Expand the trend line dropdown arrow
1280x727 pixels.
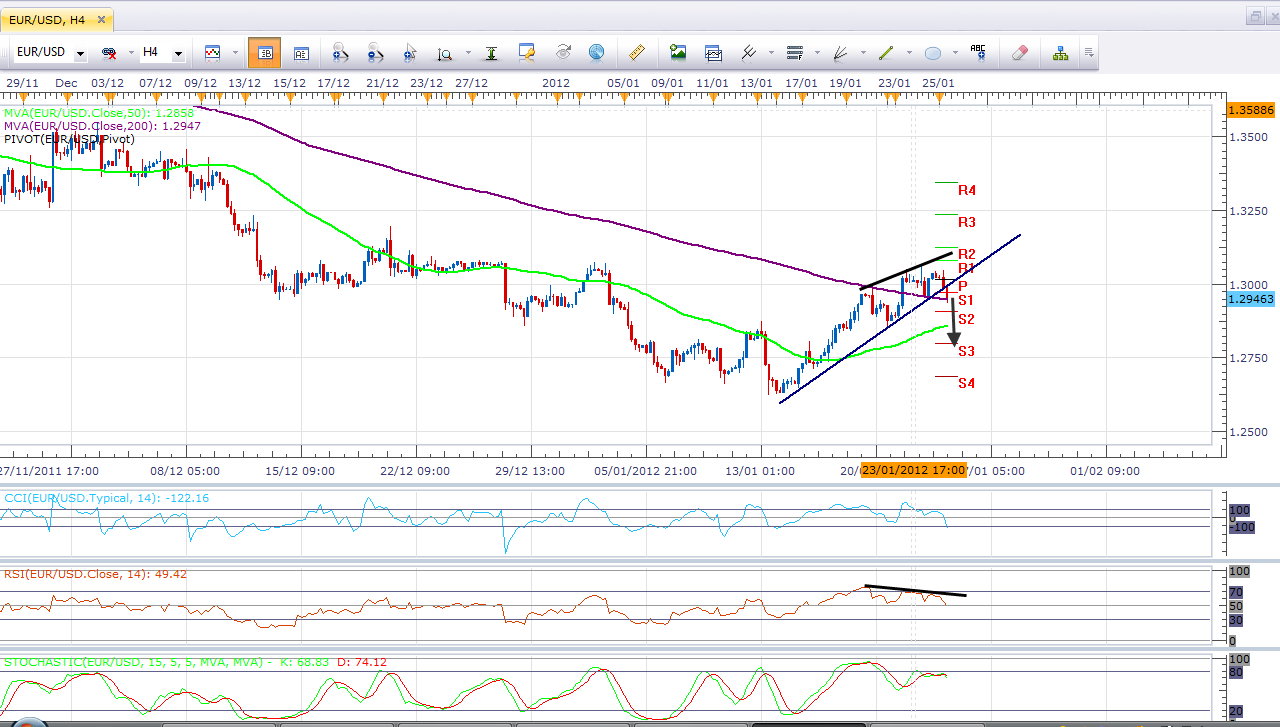click(x=908, y=53)
